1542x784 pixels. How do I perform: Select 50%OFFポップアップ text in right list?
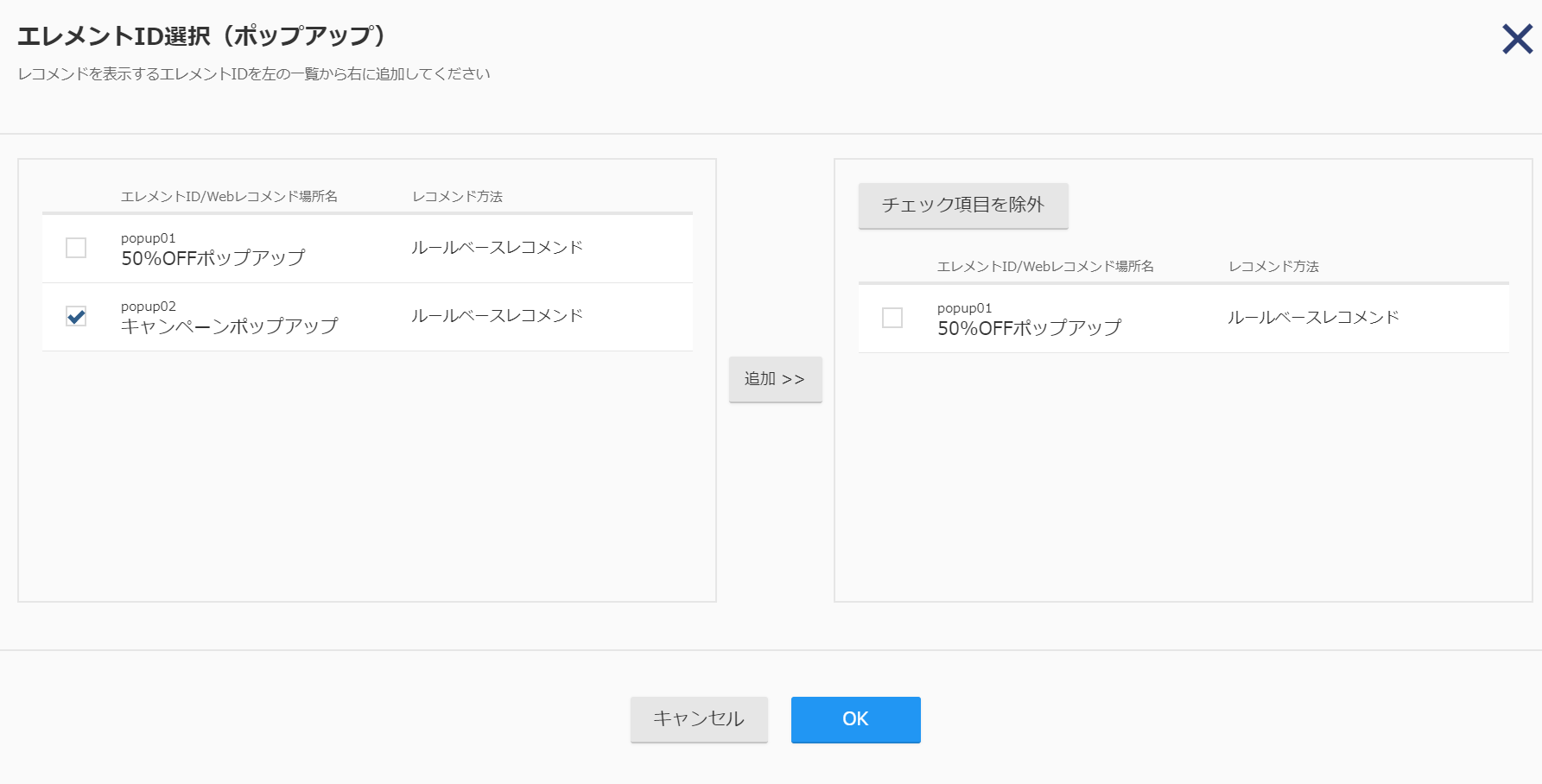click(x=1030, y=328)
